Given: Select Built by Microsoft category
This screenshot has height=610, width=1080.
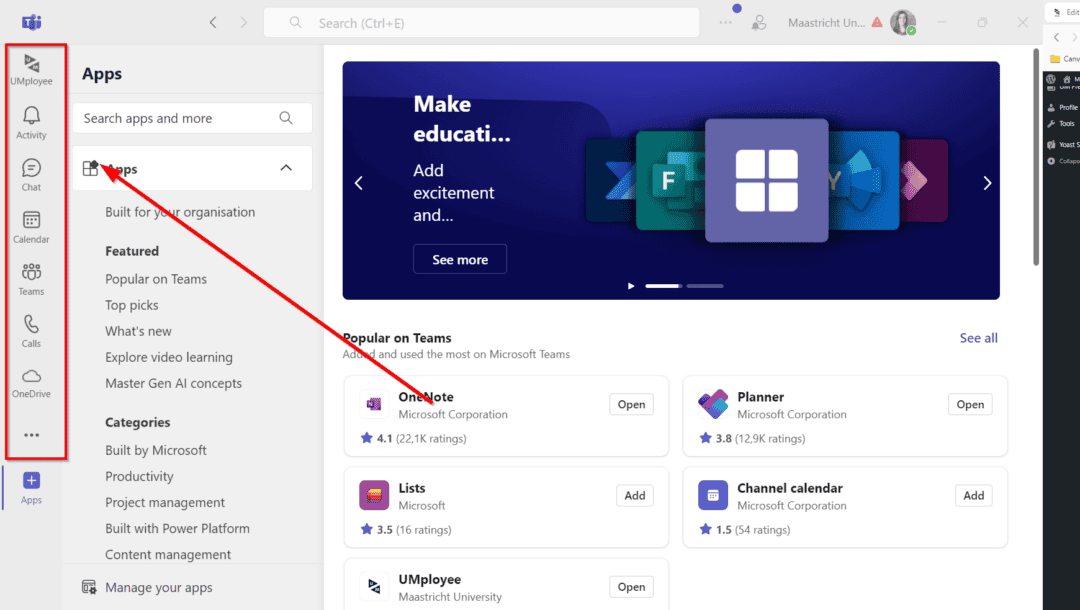Looking at the screenshot, I should [x=156, y=450].
